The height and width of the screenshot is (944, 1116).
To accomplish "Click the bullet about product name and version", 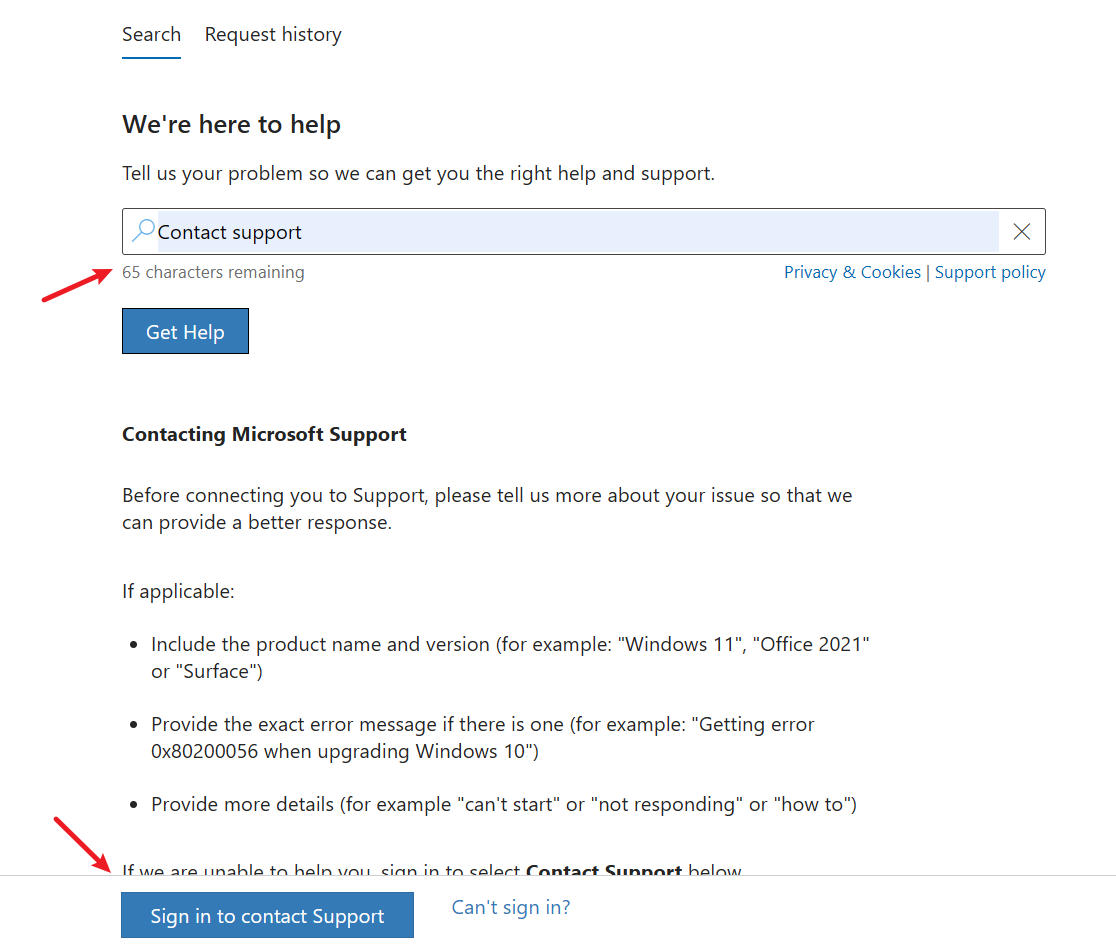I will [x=510, y=657].
